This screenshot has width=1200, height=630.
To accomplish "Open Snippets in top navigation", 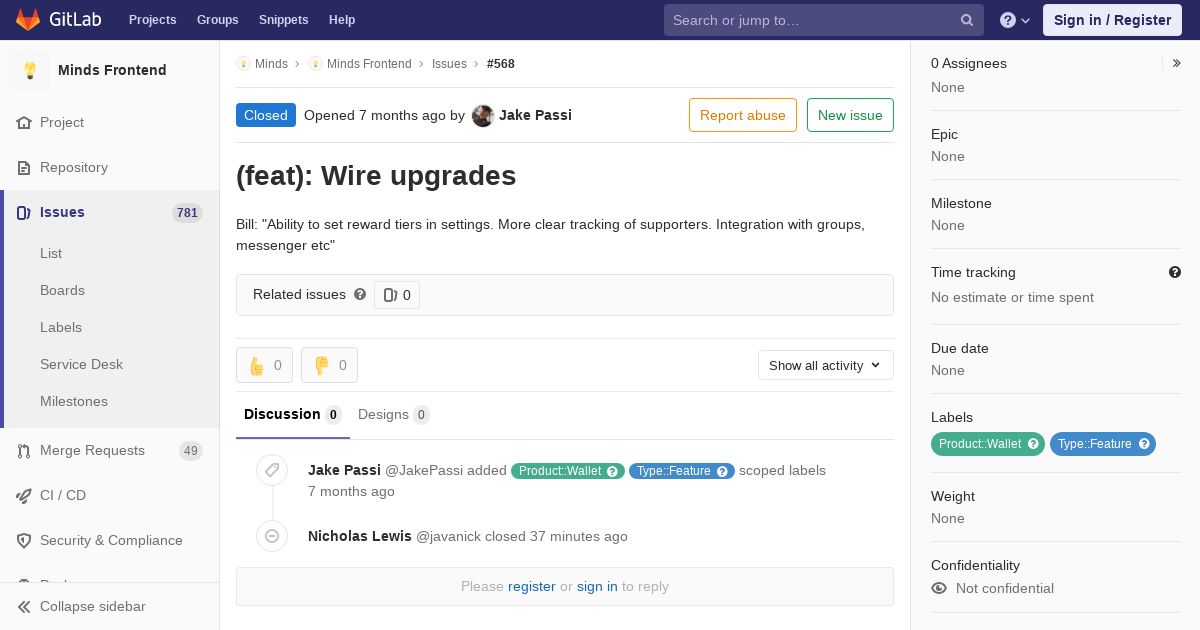I will click(x=283, y=20).
